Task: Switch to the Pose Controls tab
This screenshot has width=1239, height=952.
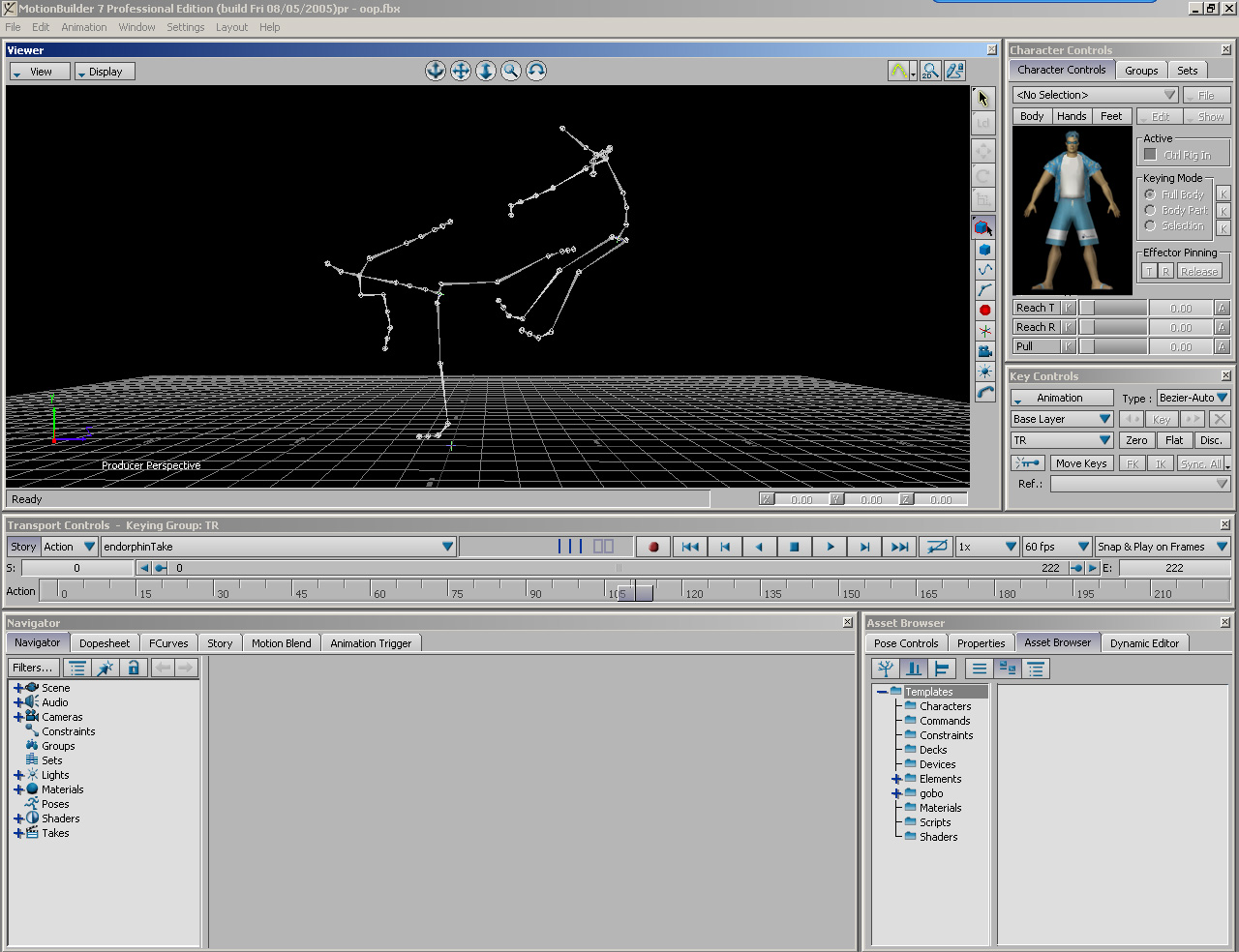Action: coord(906,643)
